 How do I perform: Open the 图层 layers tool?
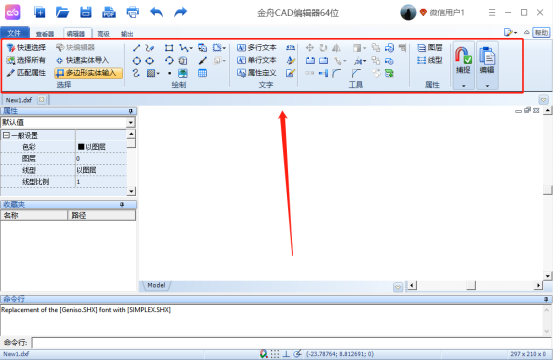pyautogui.click(x=430, y=47)
